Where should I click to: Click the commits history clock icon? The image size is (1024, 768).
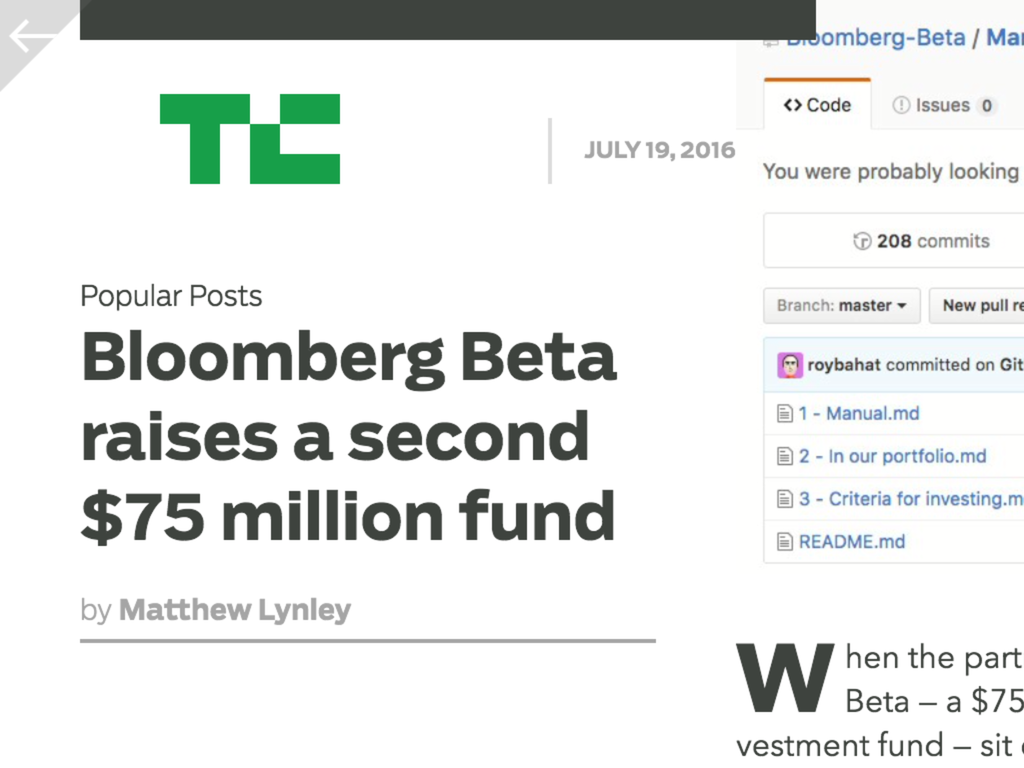(861, 241)
